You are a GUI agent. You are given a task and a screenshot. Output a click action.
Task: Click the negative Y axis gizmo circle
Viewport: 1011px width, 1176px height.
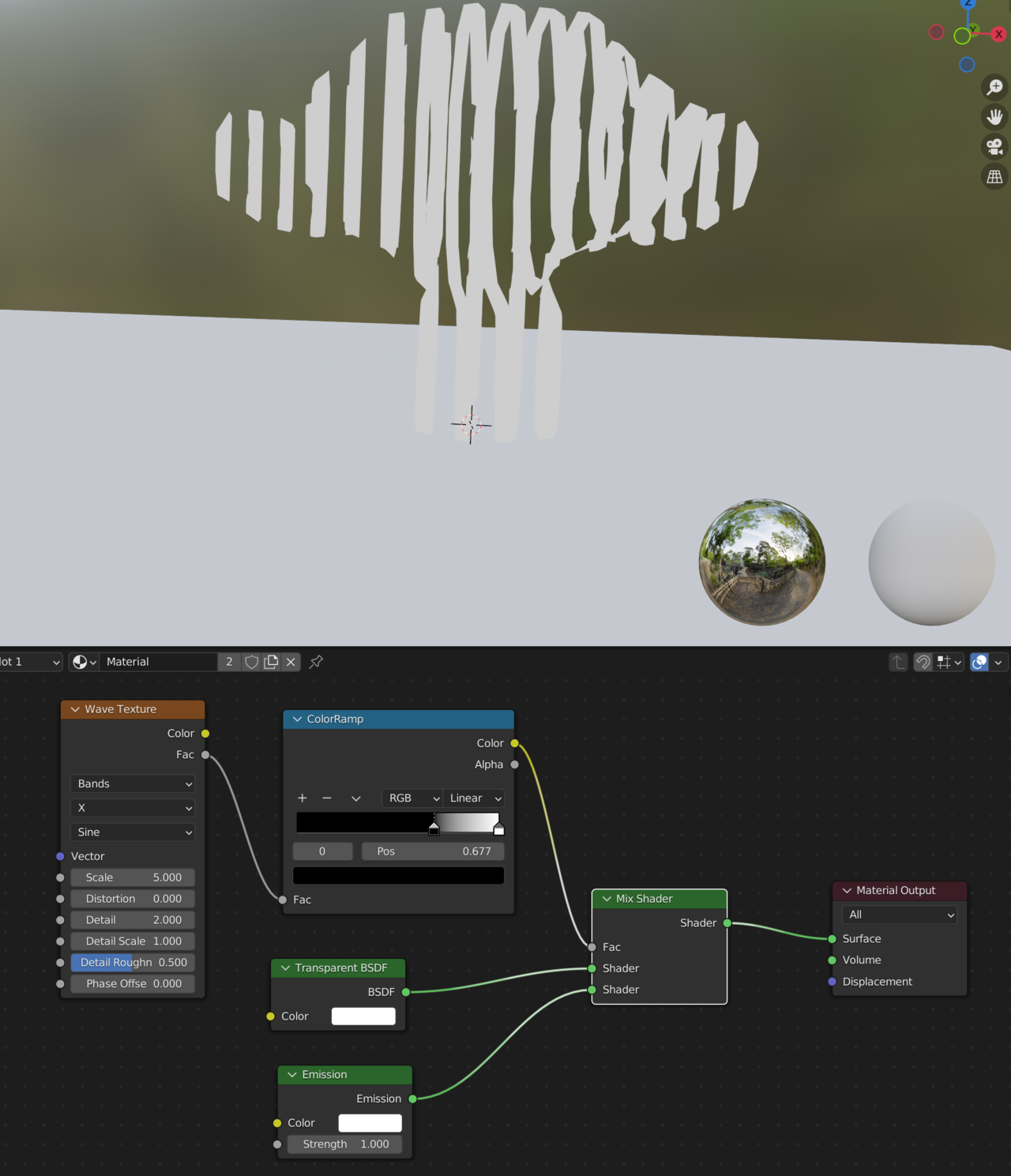962,36
